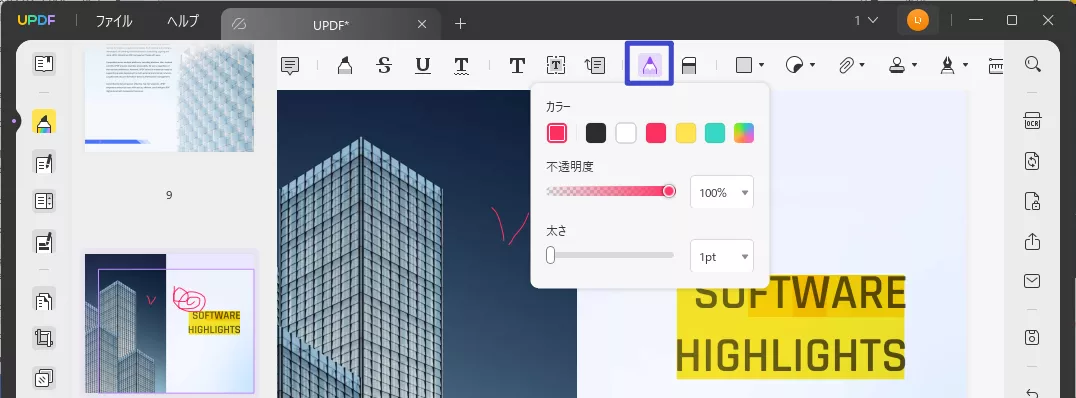Click the HIGHLIGHTS highlighted heading text
Viewport: 1076px width, 398px height.
click(791, 356)
